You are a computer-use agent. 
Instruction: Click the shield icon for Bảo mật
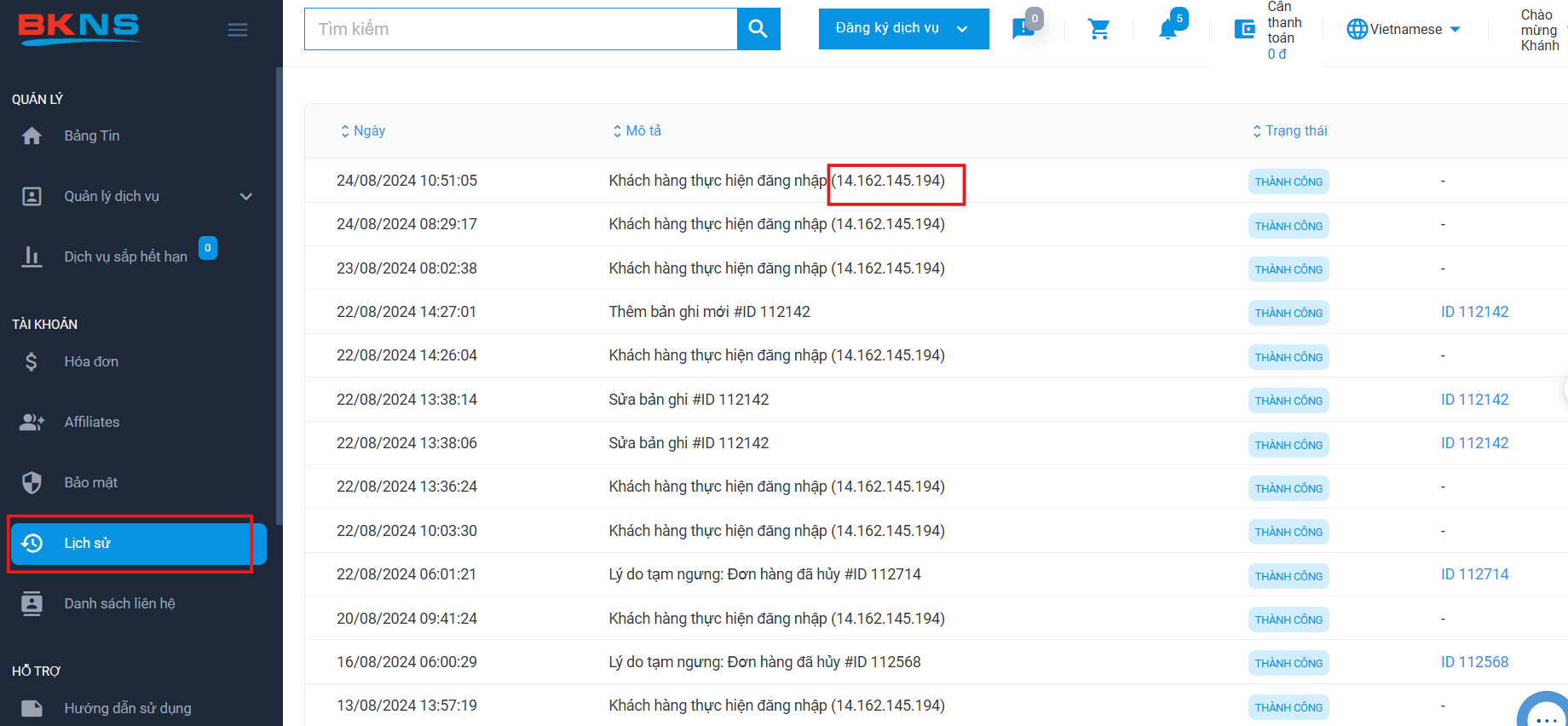32,482
